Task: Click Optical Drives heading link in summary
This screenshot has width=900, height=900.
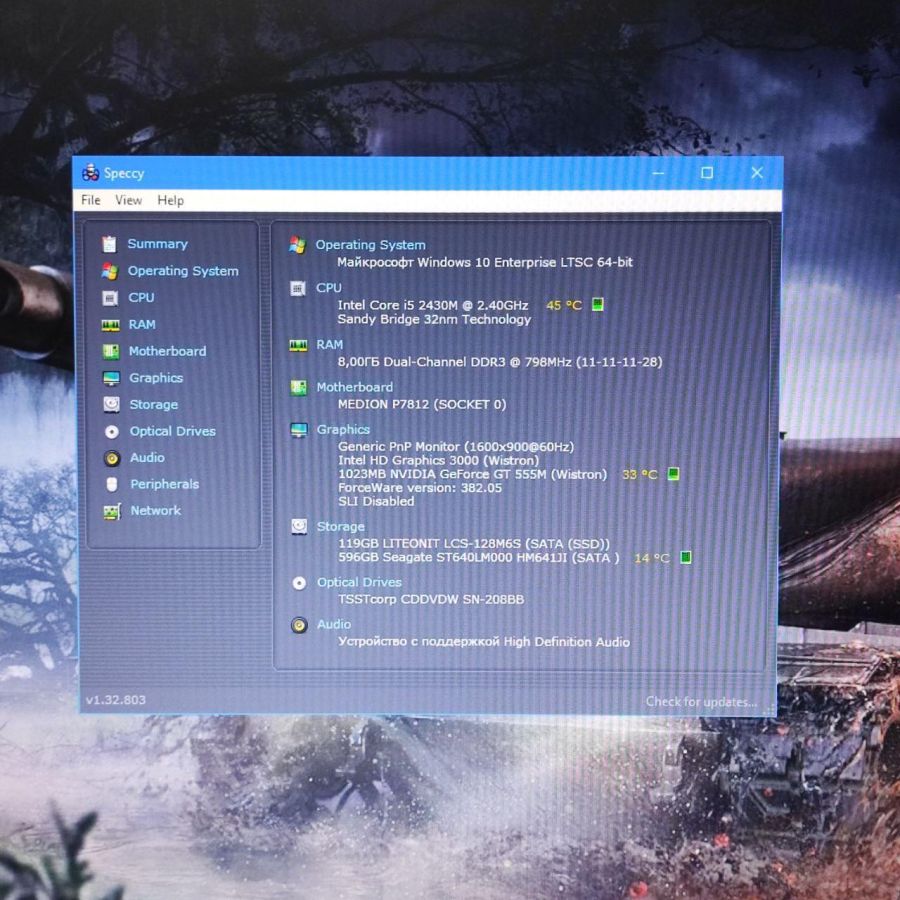Action: [x=359, y=582]
